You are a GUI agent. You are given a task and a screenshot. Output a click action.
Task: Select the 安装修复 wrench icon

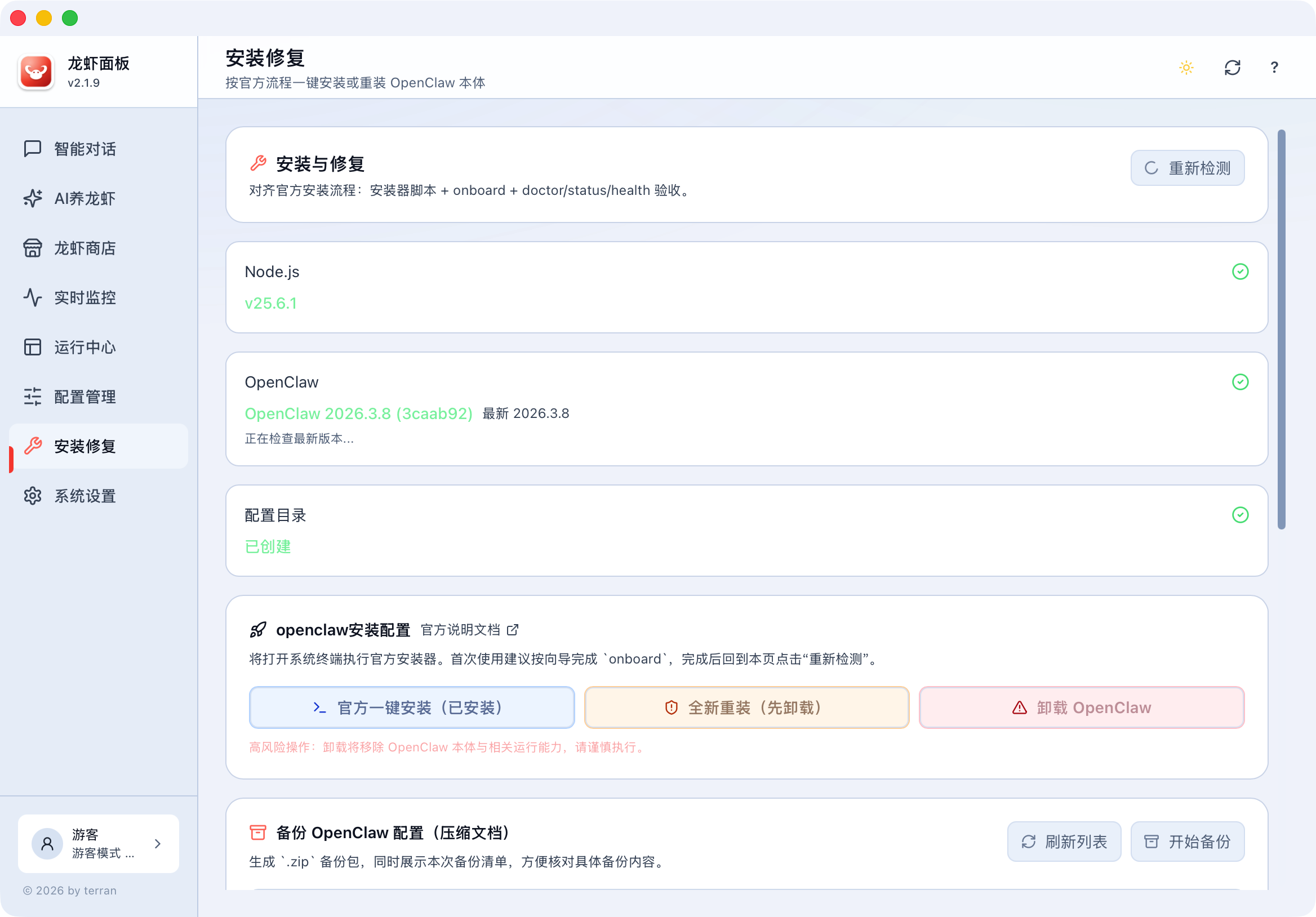(x=34, y=447)
